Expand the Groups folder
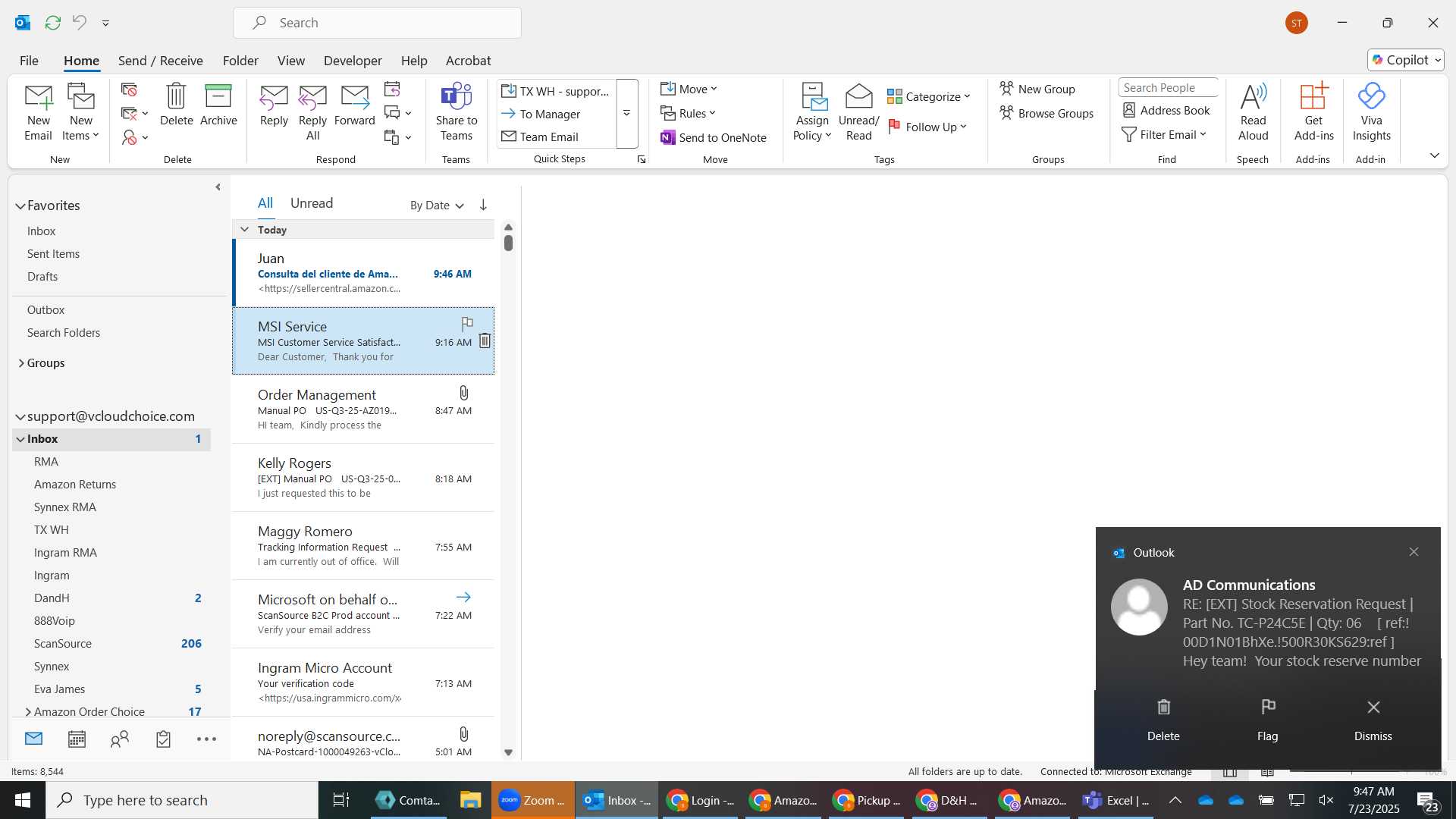This screenshot has height=819, width=1456. (x=21, y=363)
